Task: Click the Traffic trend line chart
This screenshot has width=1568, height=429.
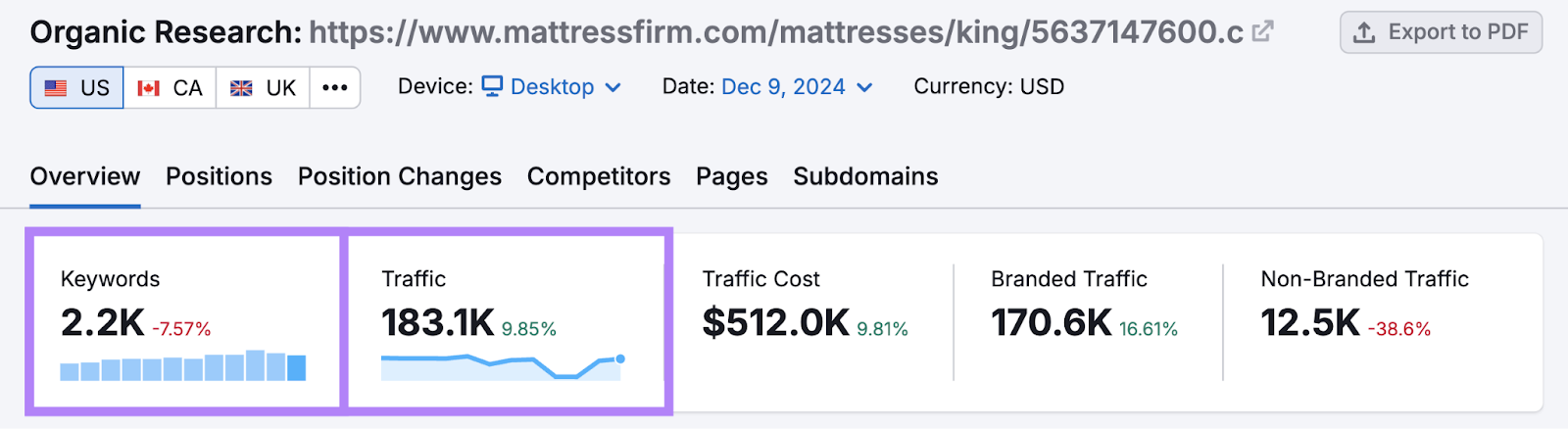Action: [x=502, y=366]
